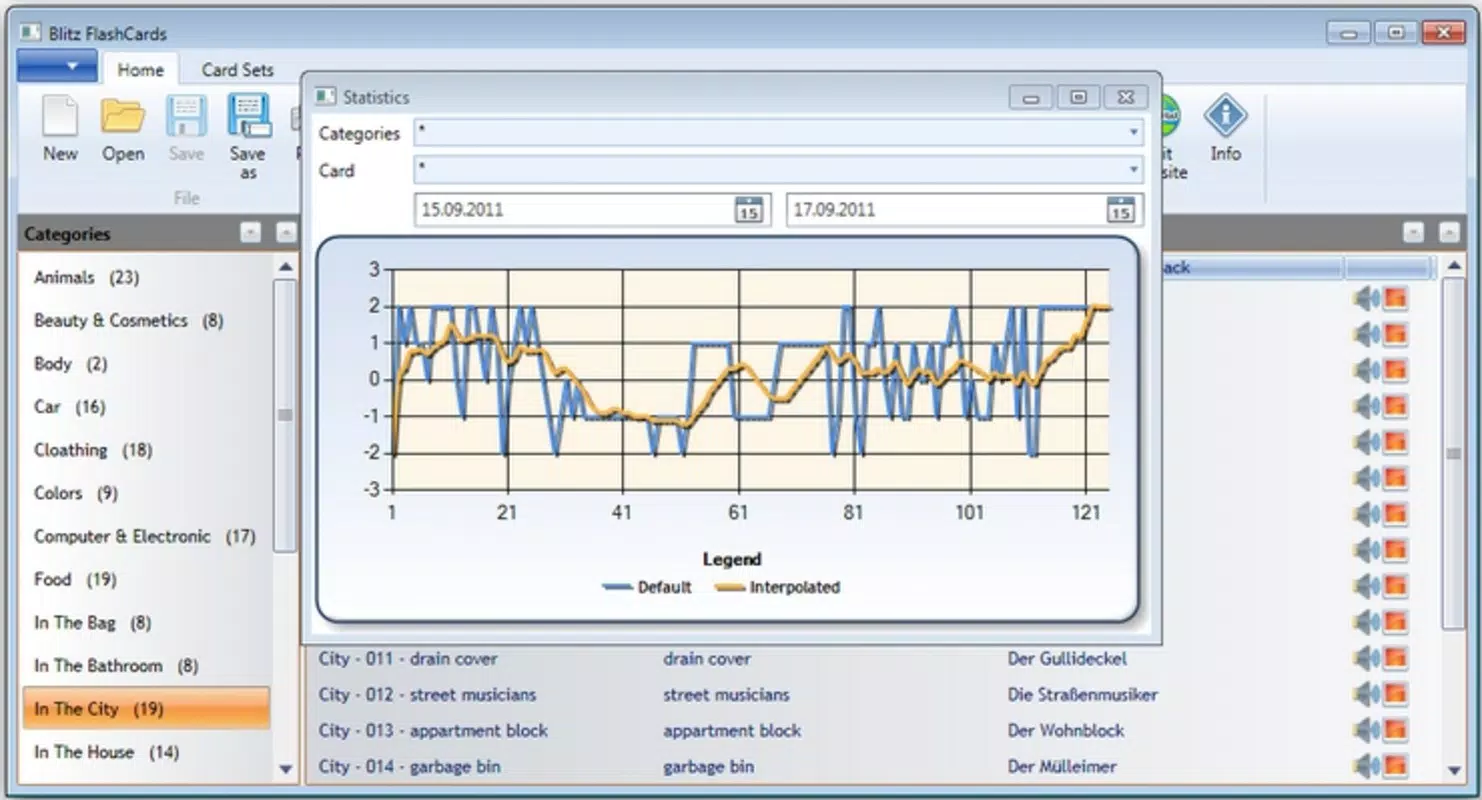Viewport: 1482px width, 800px height.
Task: Select the Colors (9) category
Action: coord(145,492)
